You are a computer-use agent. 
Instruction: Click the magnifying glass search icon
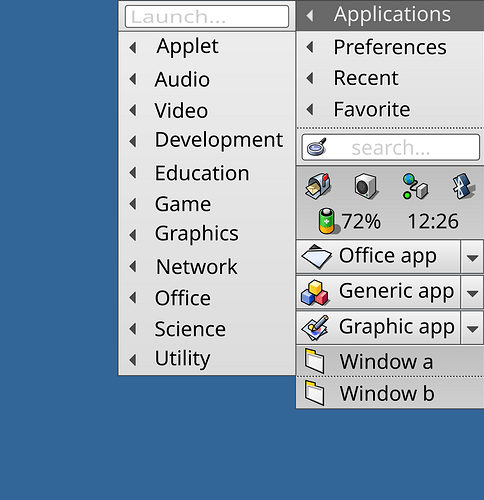click(x=317, y=147)
